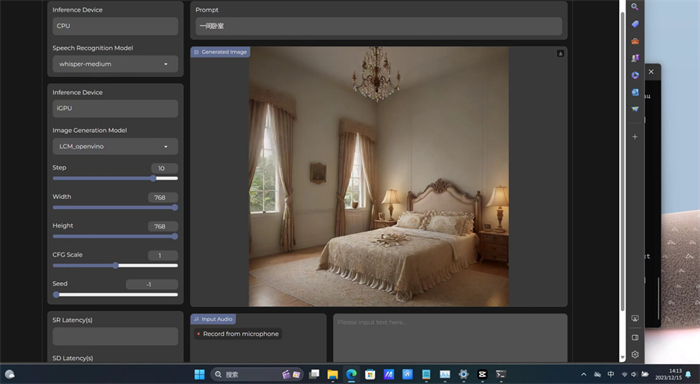Open CapCut app on the taskbar
This screenshot has height=384, width=700.
click(482, 374)
